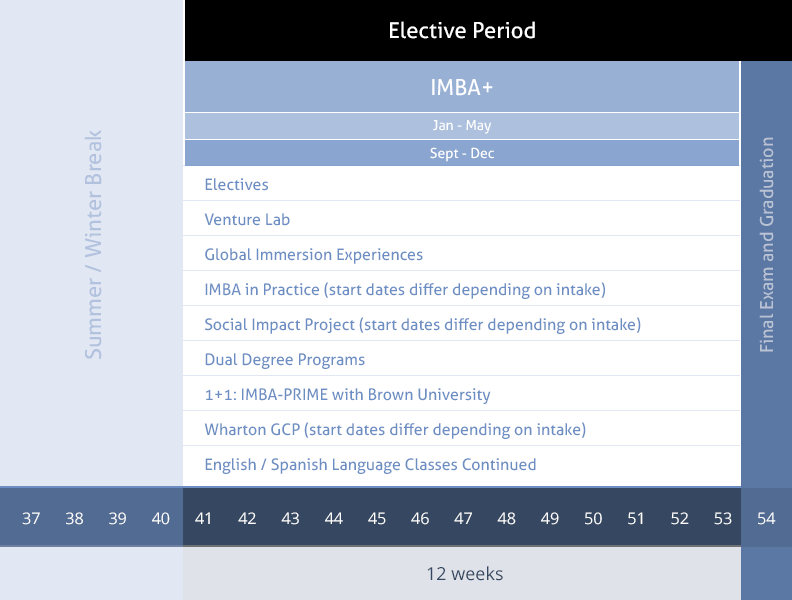Screen dimensions: 792x600
Task: Open the Social Impact Project link
Action: pos(423,324)
